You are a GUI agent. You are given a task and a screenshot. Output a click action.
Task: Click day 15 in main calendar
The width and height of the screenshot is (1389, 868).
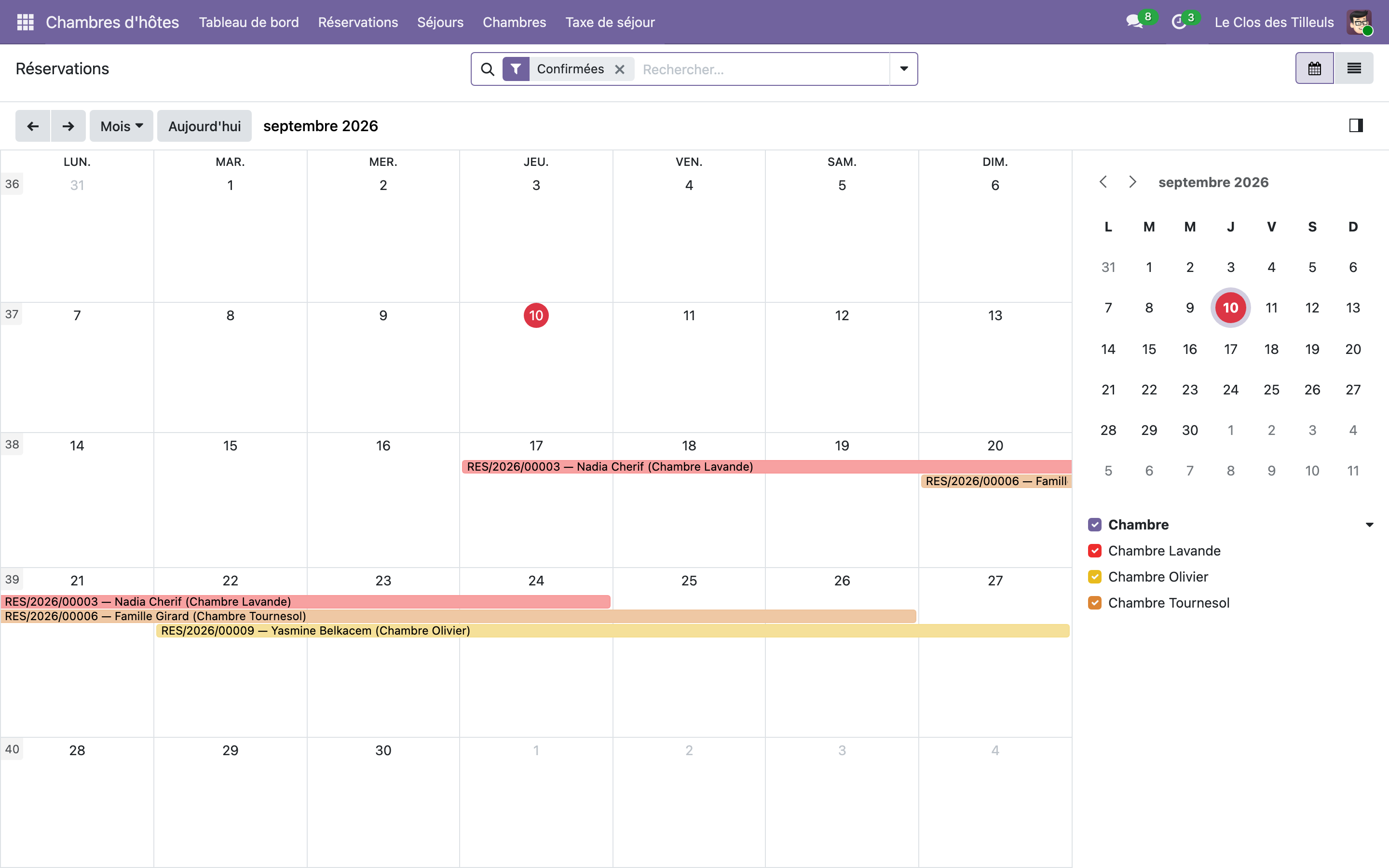pyautogui.click(x=230, y=446)
